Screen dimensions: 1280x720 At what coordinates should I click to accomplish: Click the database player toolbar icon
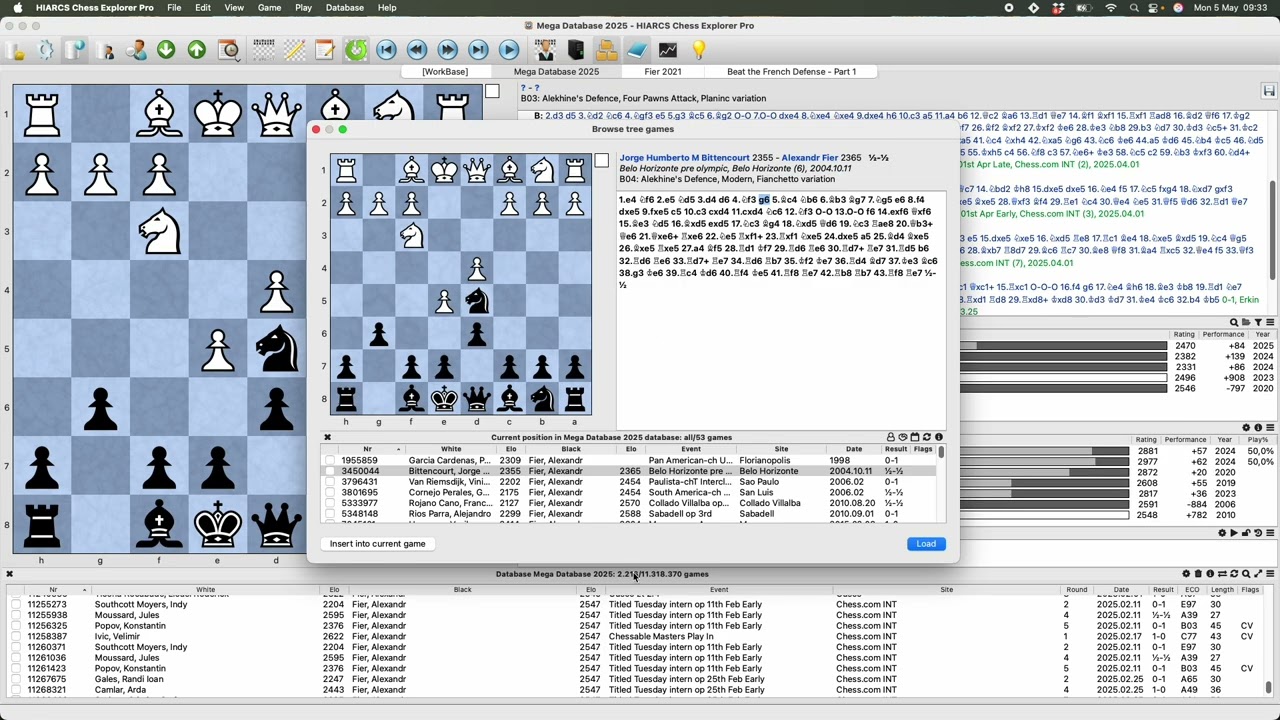[105, 50]
